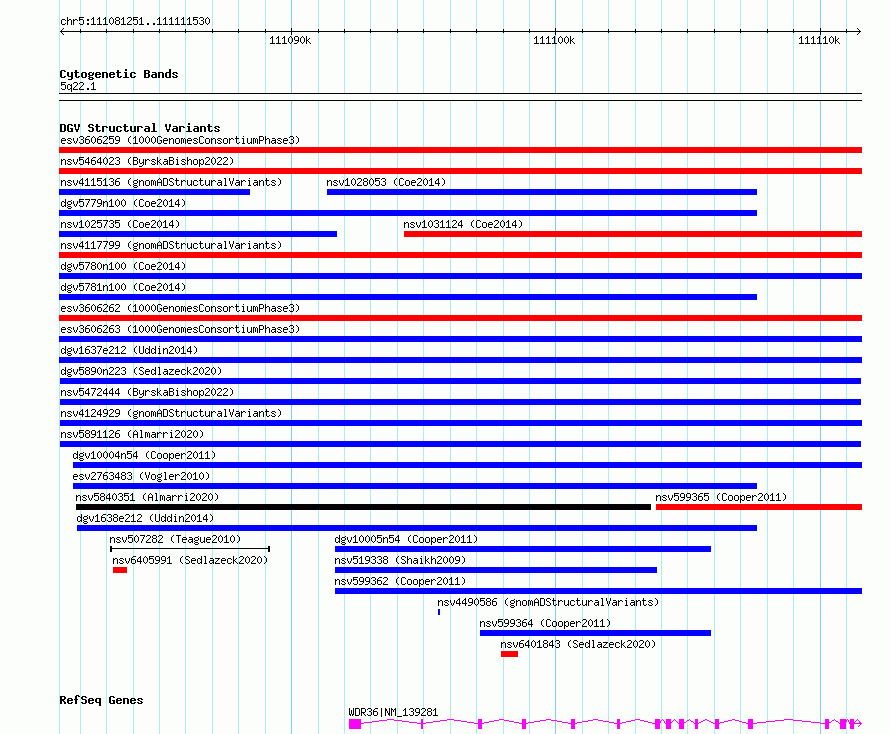Viewport: 890px width, 734px height.
Task: Open nsv6401843 (Sedlazeck2020) label
Action: click(x=578, y=644)
